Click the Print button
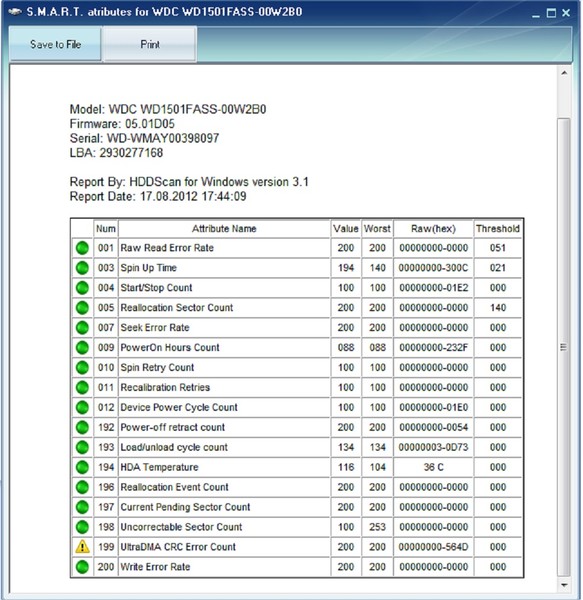 tap(150, 44)
